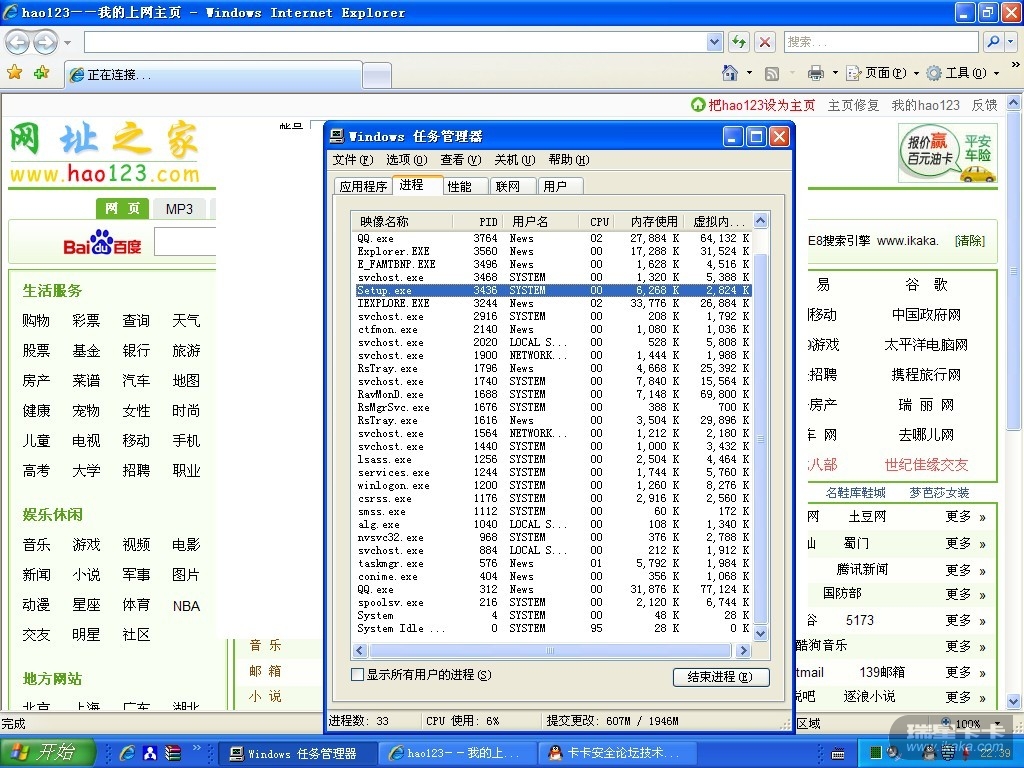Open Task Manager 帮助 menu

(569, 160)
